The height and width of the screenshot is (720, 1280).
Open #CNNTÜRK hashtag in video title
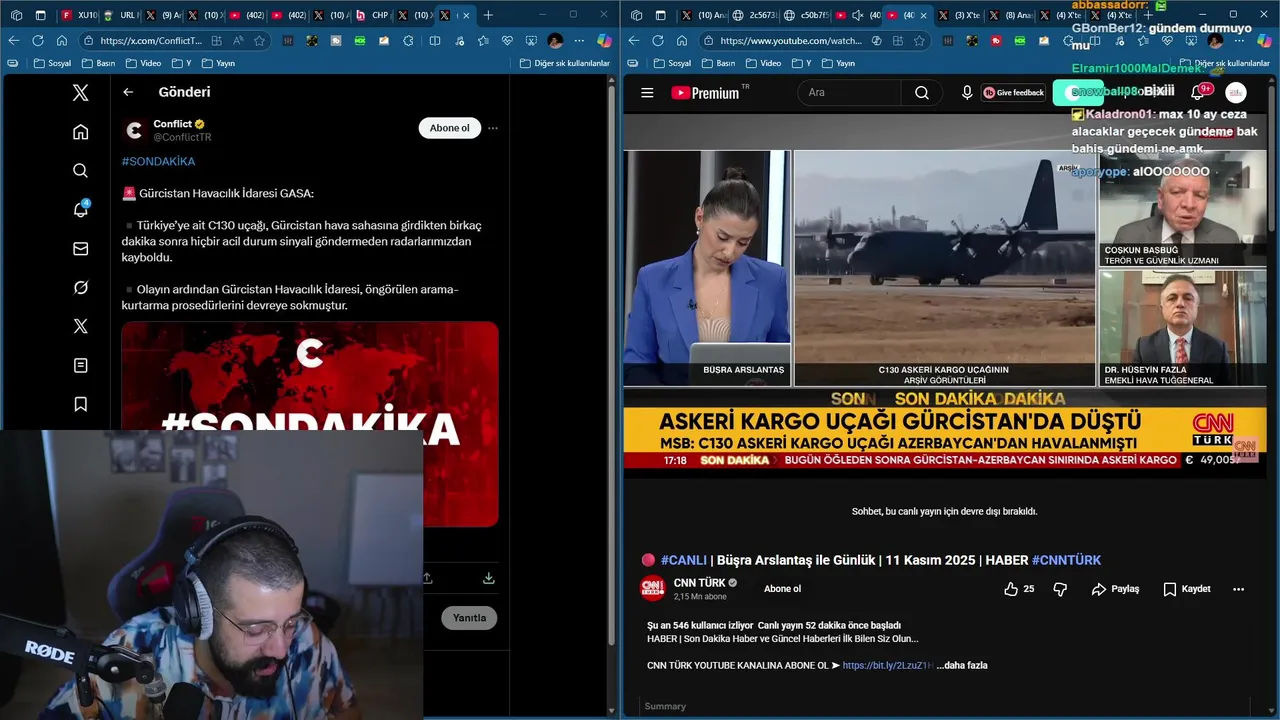[1066, 560]
